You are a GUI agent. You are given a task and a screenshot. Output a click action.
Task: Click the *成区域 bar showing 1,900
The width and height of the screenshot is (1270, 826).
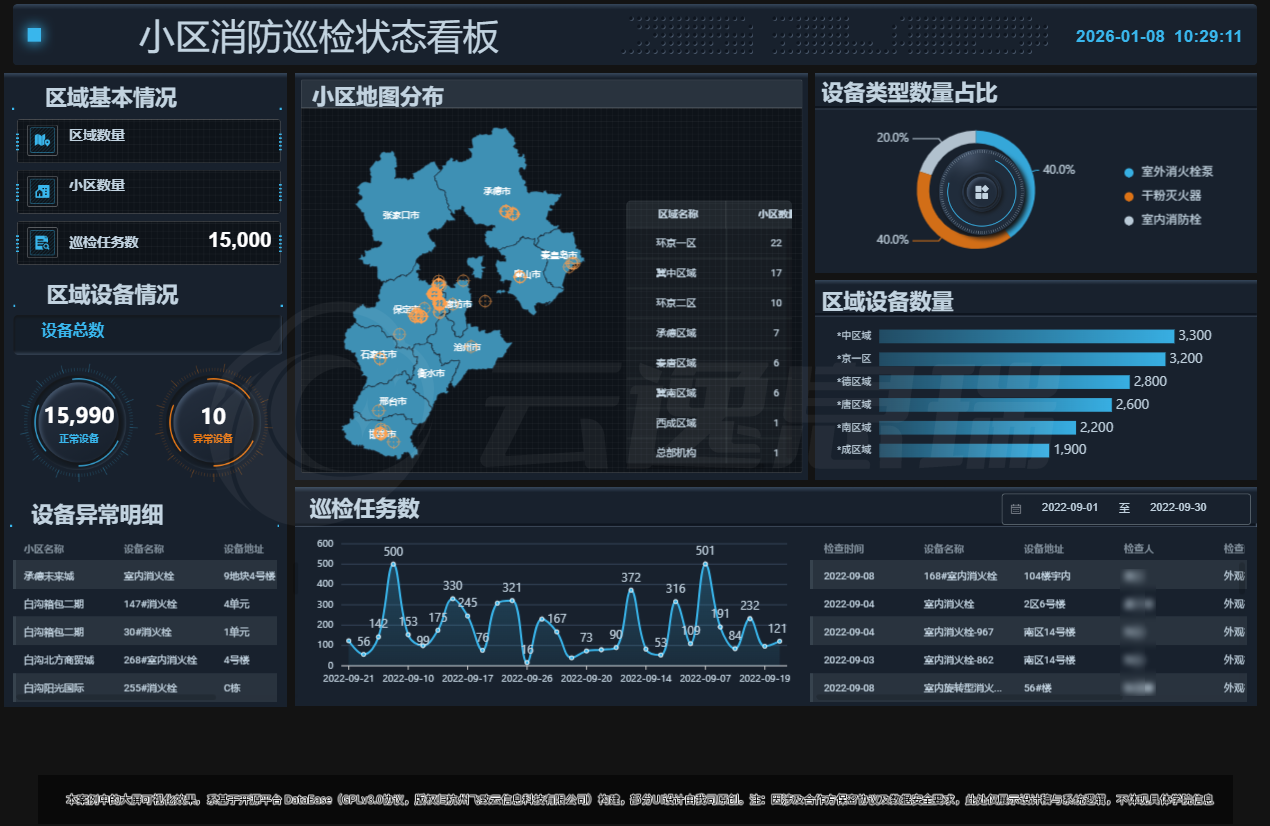point(964,450)
